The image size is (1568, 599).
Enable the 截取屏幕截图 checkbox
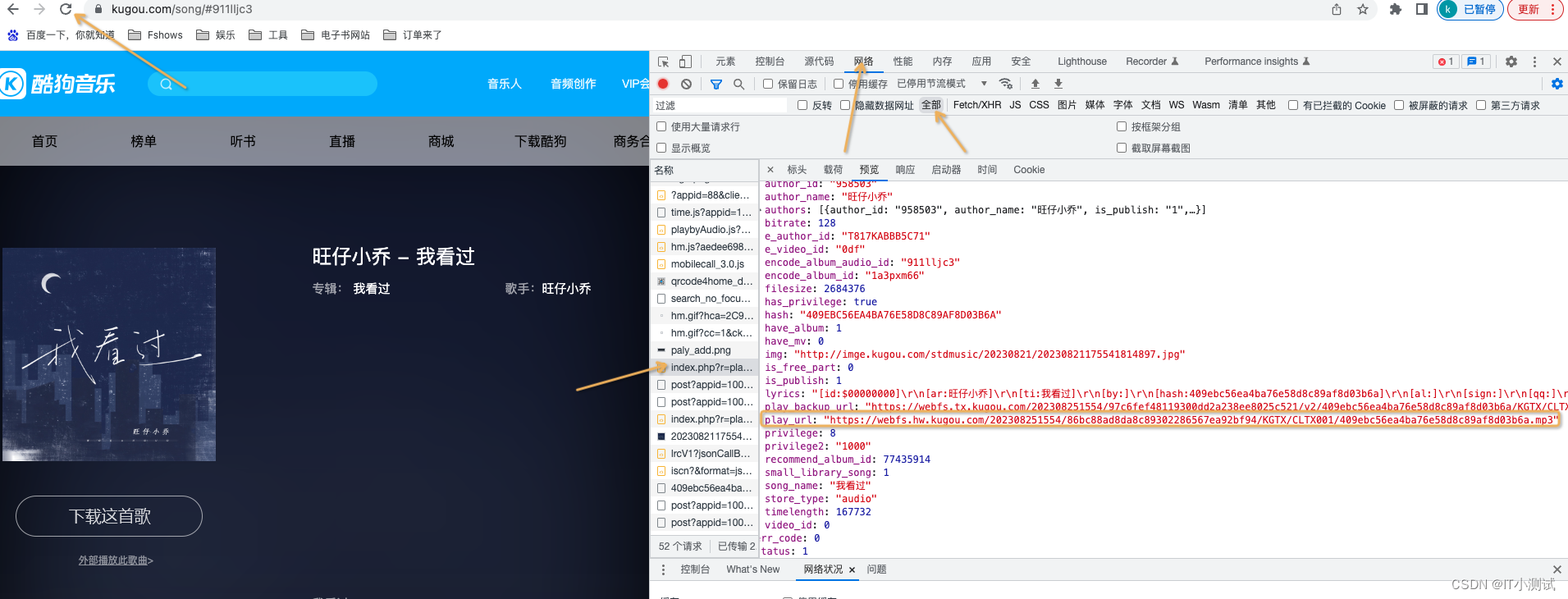pos(1122,148)
